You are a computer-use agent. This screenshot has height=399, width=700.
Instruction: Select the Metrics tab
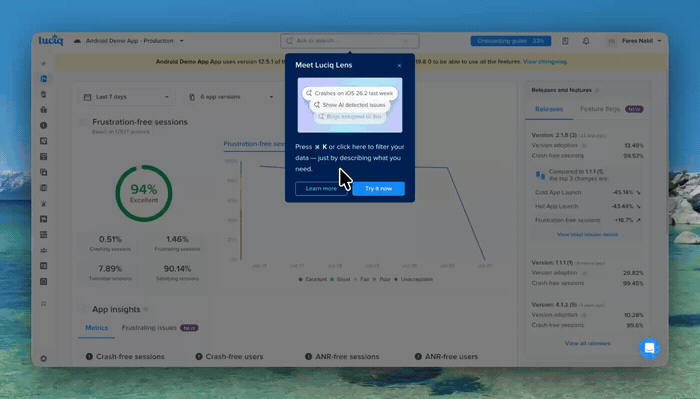coord(96,328)
